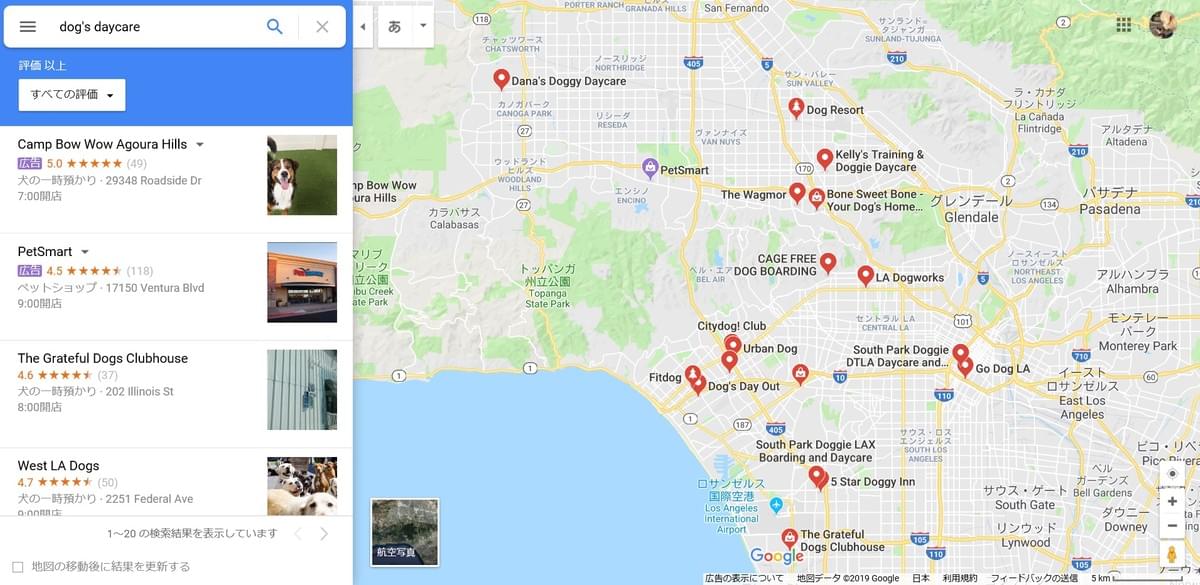Collapse the side panel with the arrow
The height and width of the screenshot is (585, 1200).
(362, 26)
